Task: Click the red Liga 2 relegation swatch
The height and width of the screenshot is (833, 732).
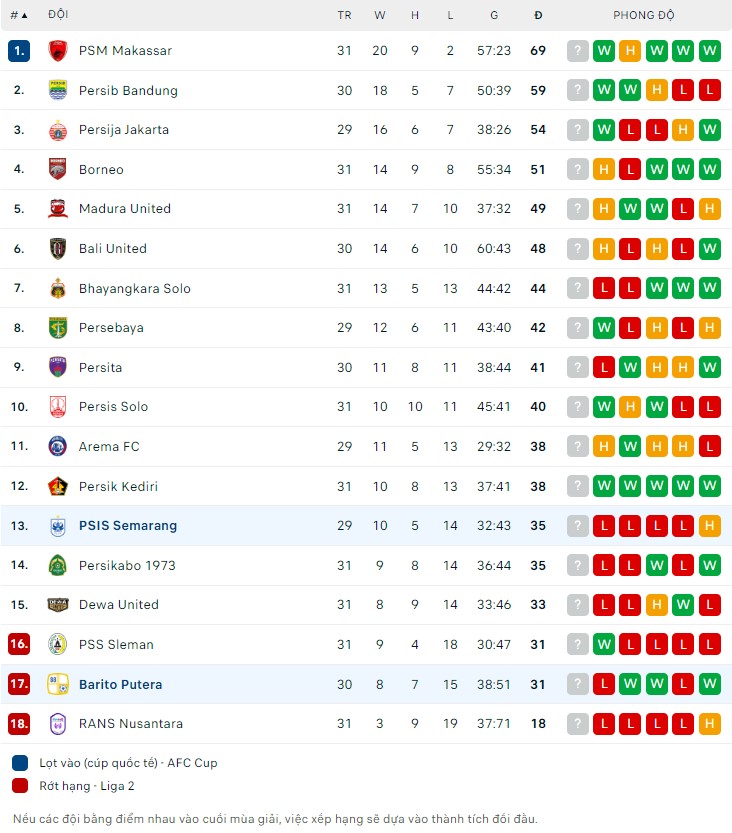Action: pyautogui.click(x=20, y=786)
